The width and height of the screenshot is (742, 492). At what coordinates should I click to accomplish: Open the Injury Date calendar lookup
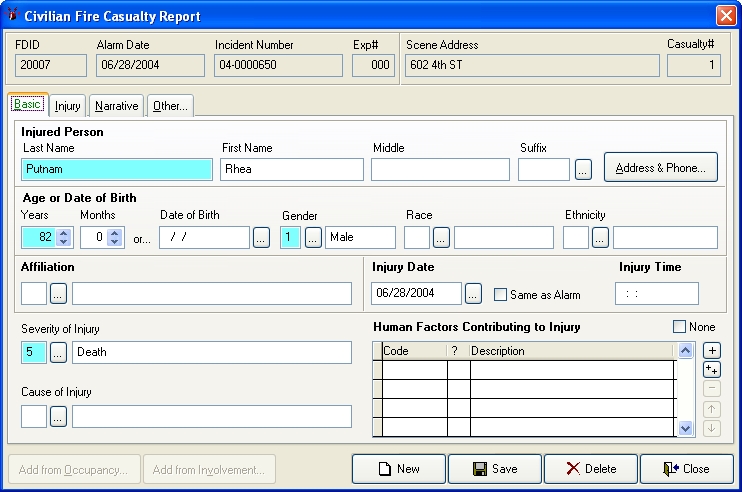(473, 294)
